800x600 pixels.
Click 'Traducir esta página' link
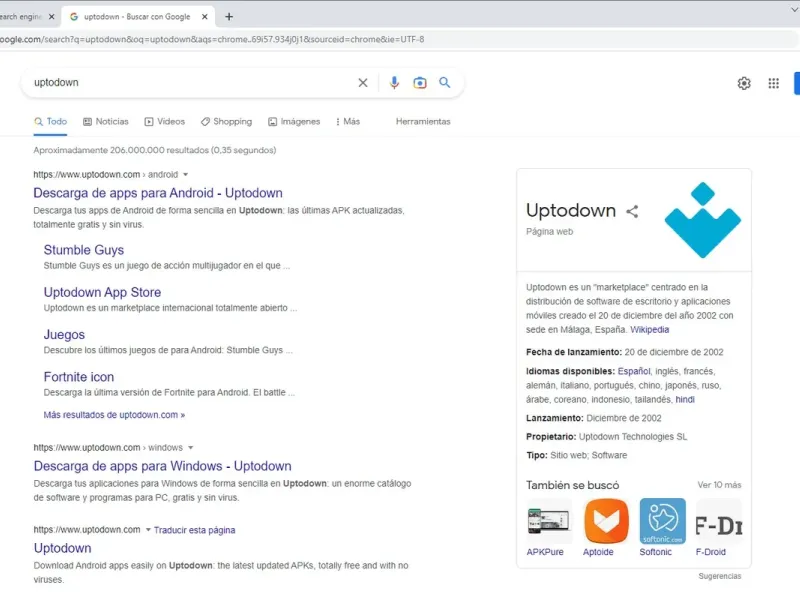point(194,530)
